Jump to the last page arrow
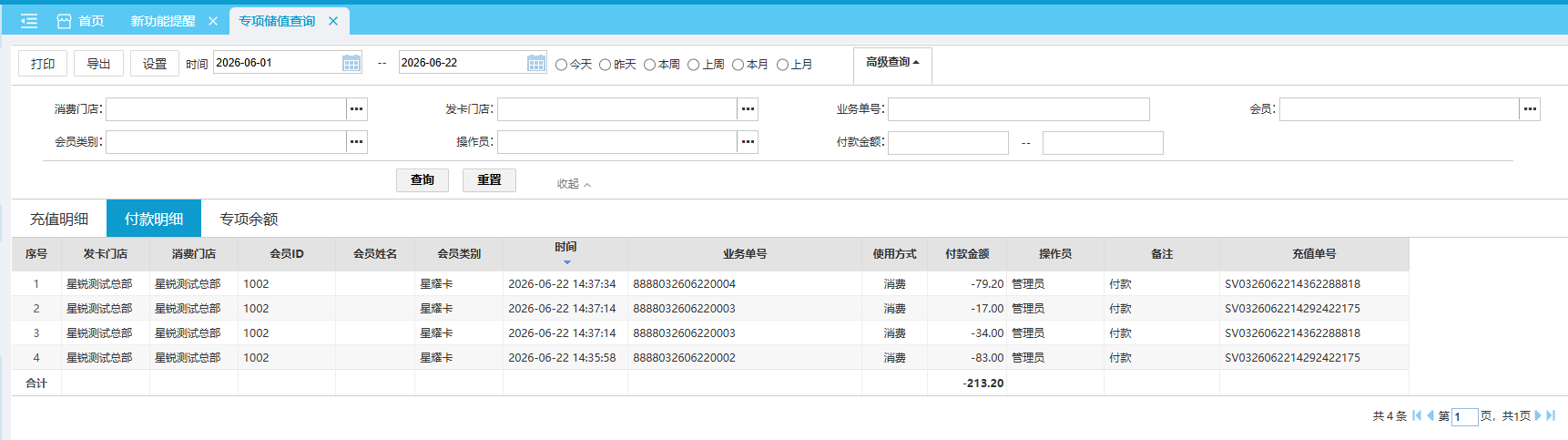 click(1551, 415)
